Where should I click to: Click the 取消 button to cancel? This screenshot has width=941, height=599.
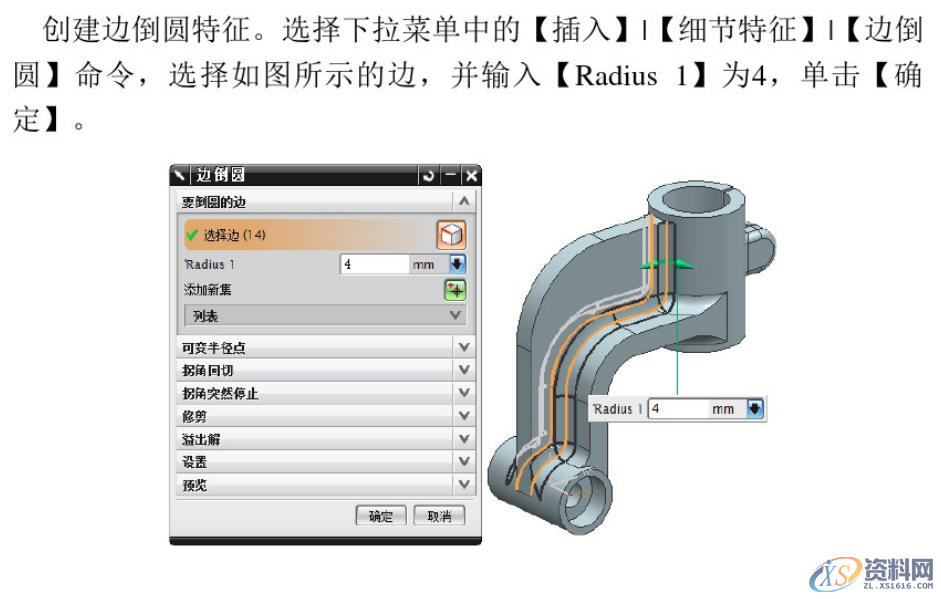(442, 515)
